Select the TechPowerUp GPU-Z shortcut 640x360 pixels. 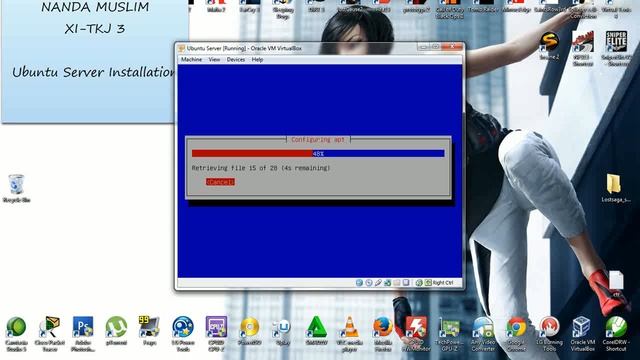tap(449, 333)
